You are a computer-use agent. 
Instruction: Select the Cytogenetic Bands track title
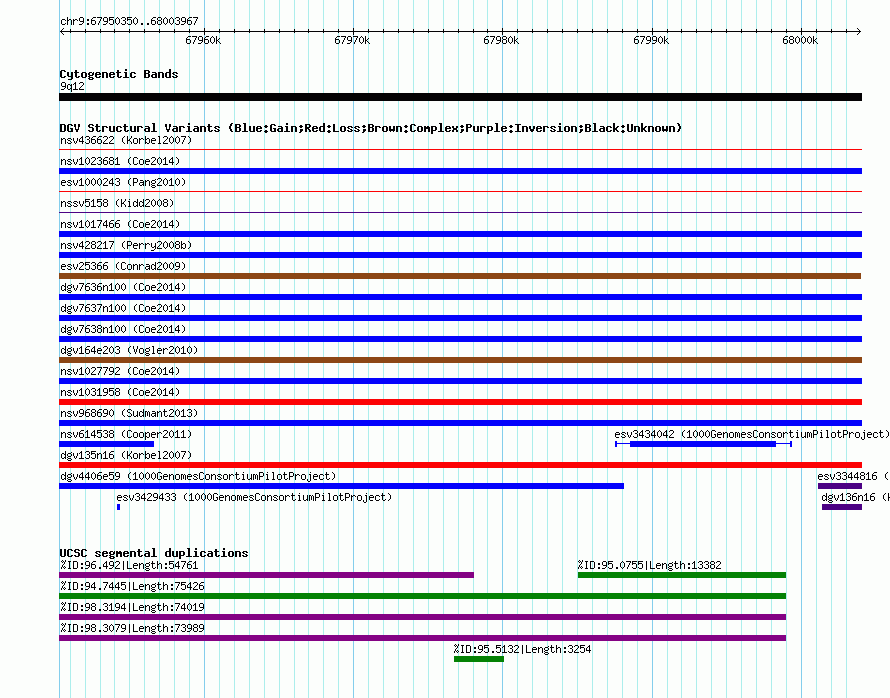[x=119, y=74]
